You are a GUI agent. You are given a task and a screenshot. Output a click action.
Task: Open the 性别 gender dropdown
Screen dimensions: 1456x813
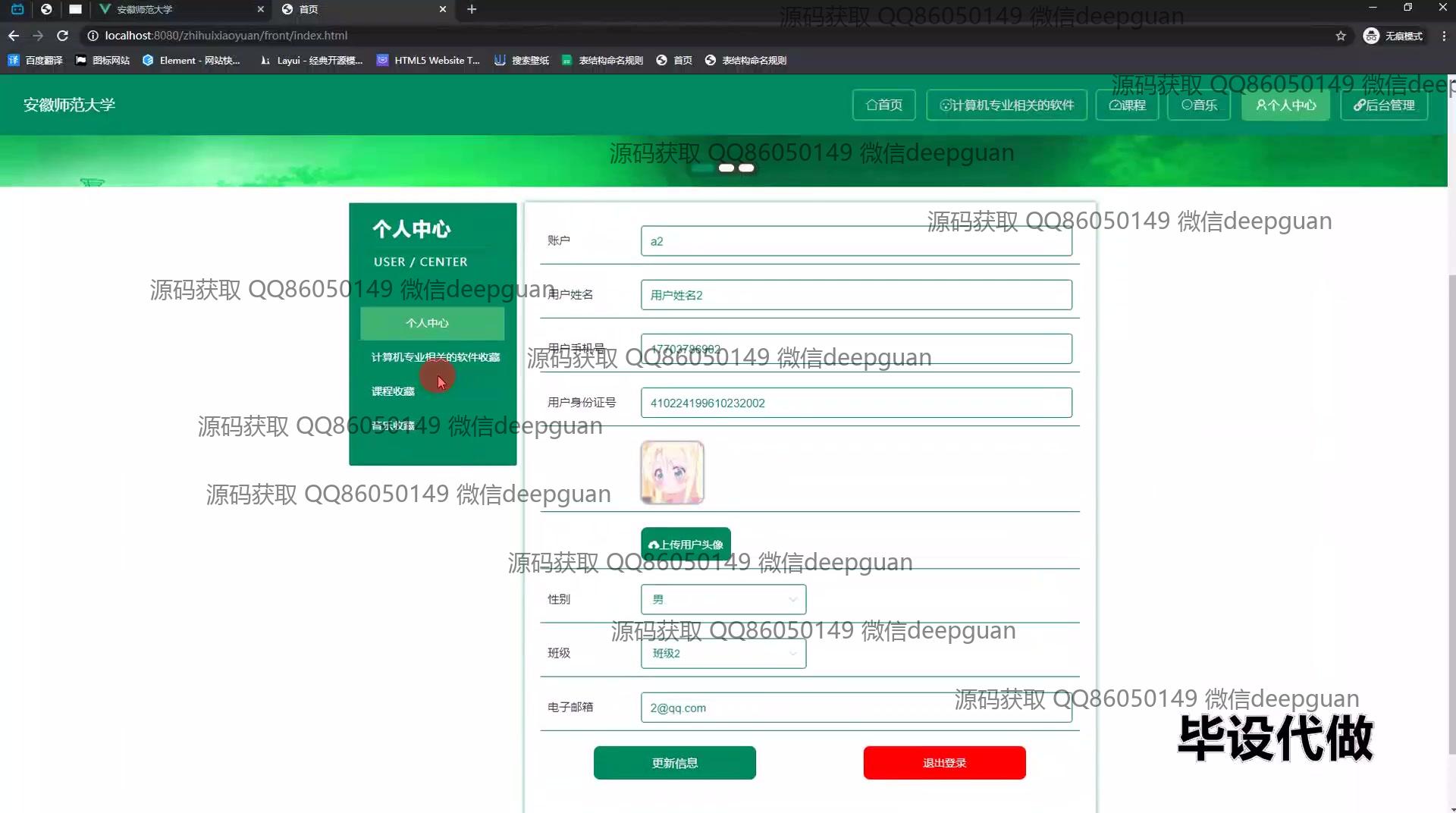point(723,599)
